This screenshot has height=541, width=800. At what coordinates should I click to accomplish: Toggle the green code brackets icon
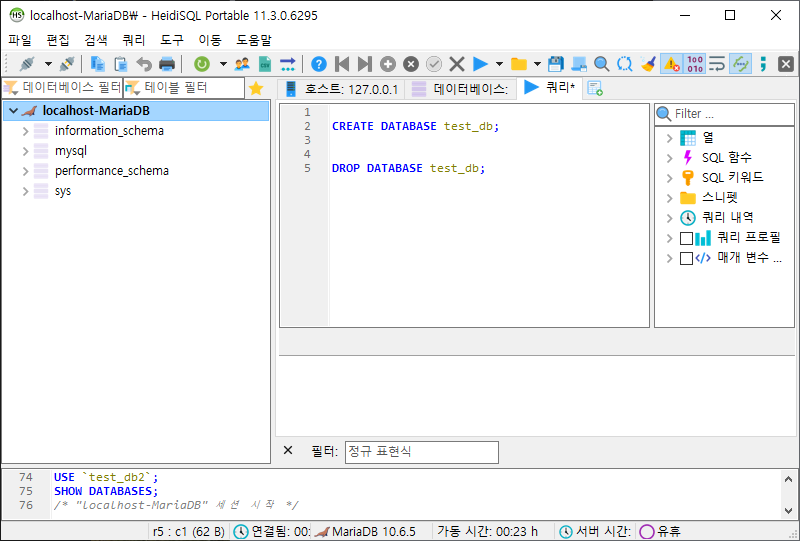740,64
